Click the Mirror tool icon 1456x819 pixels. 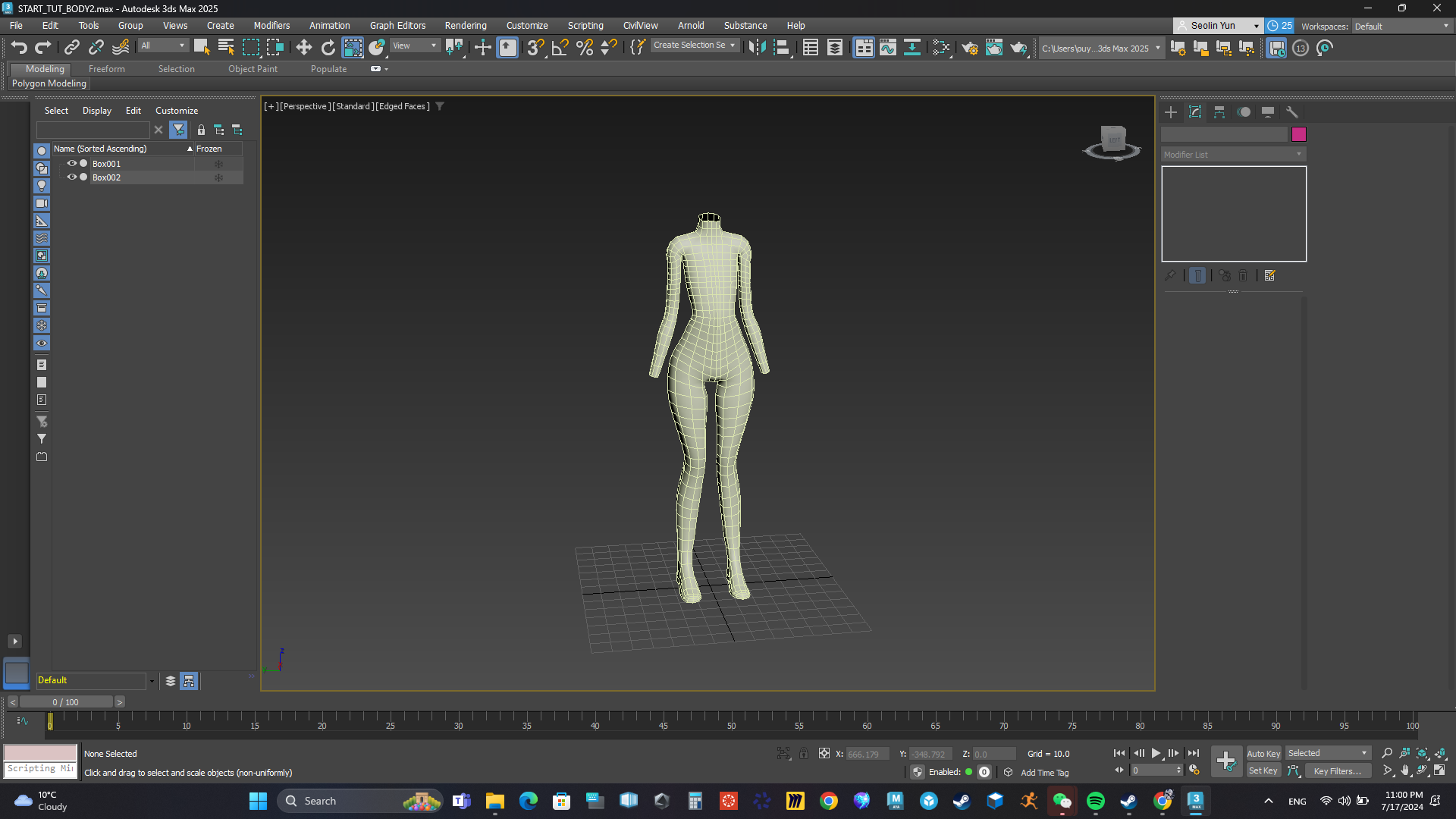(x=756, y=48)
